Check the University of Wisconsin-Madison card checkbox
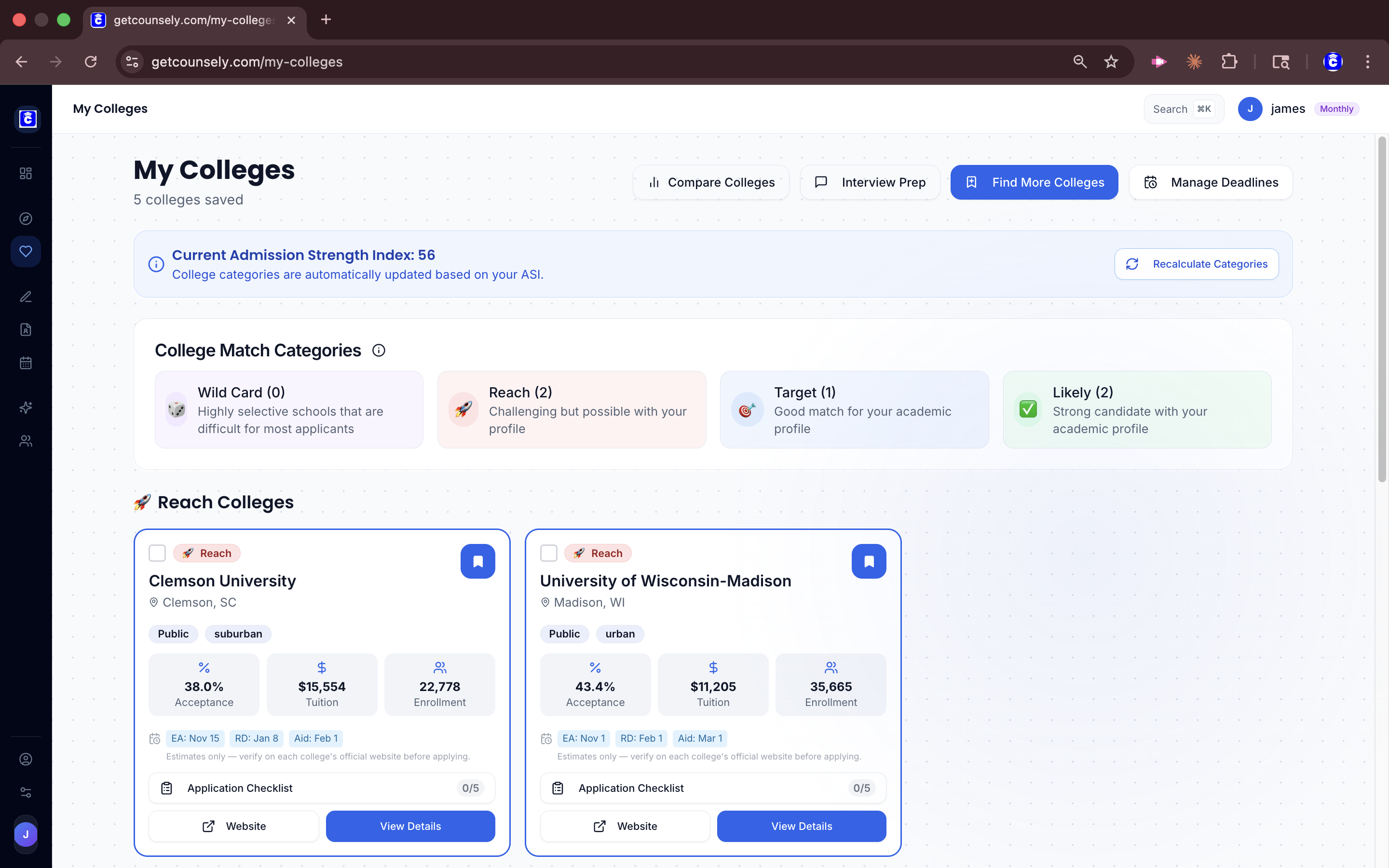Image resolution: width=1389 pixels, height=868 pixels. pos(549,553)
